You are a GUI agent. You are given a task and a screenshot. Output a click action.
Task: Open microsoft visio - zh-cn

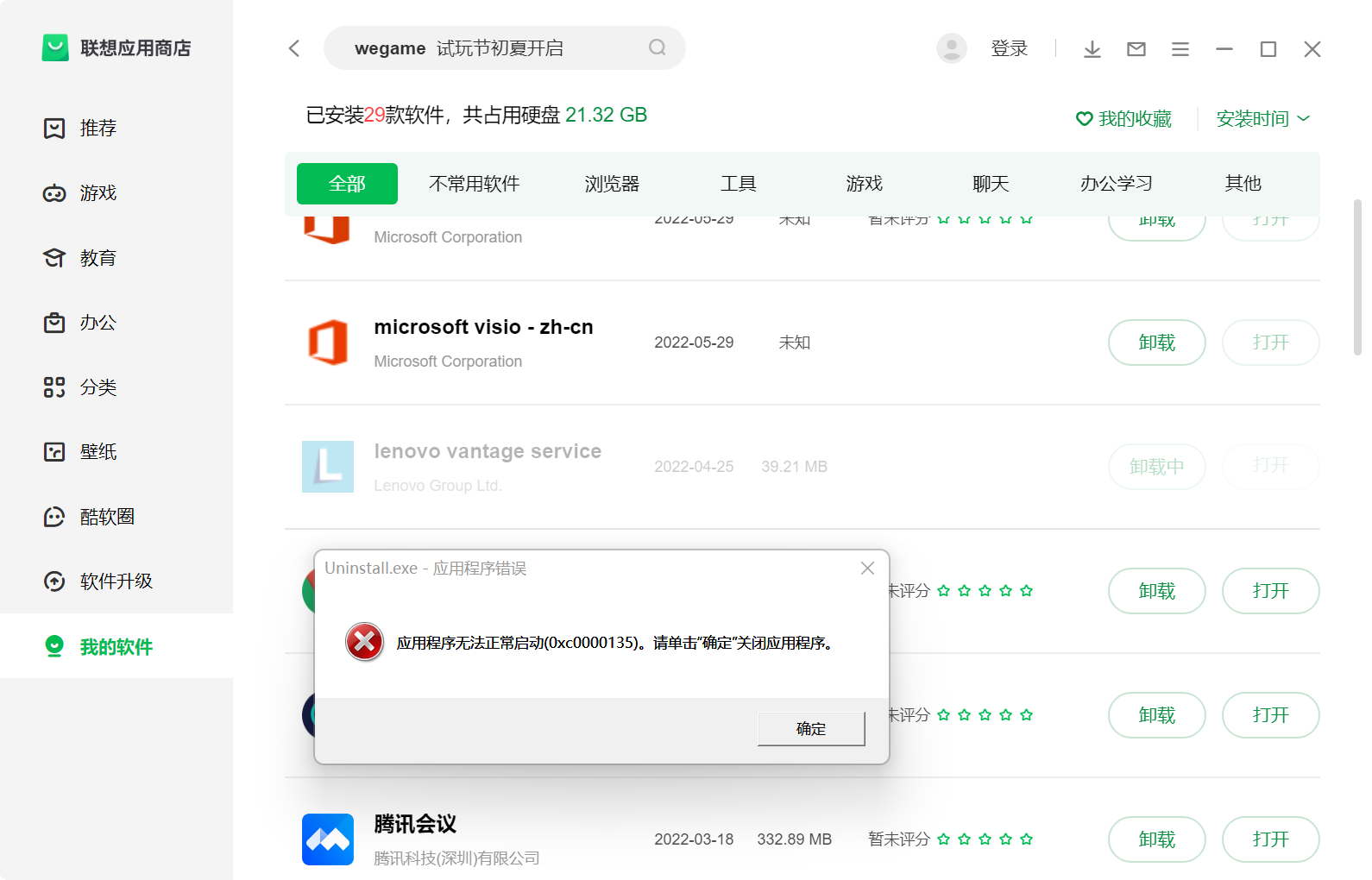point(1271,343)
